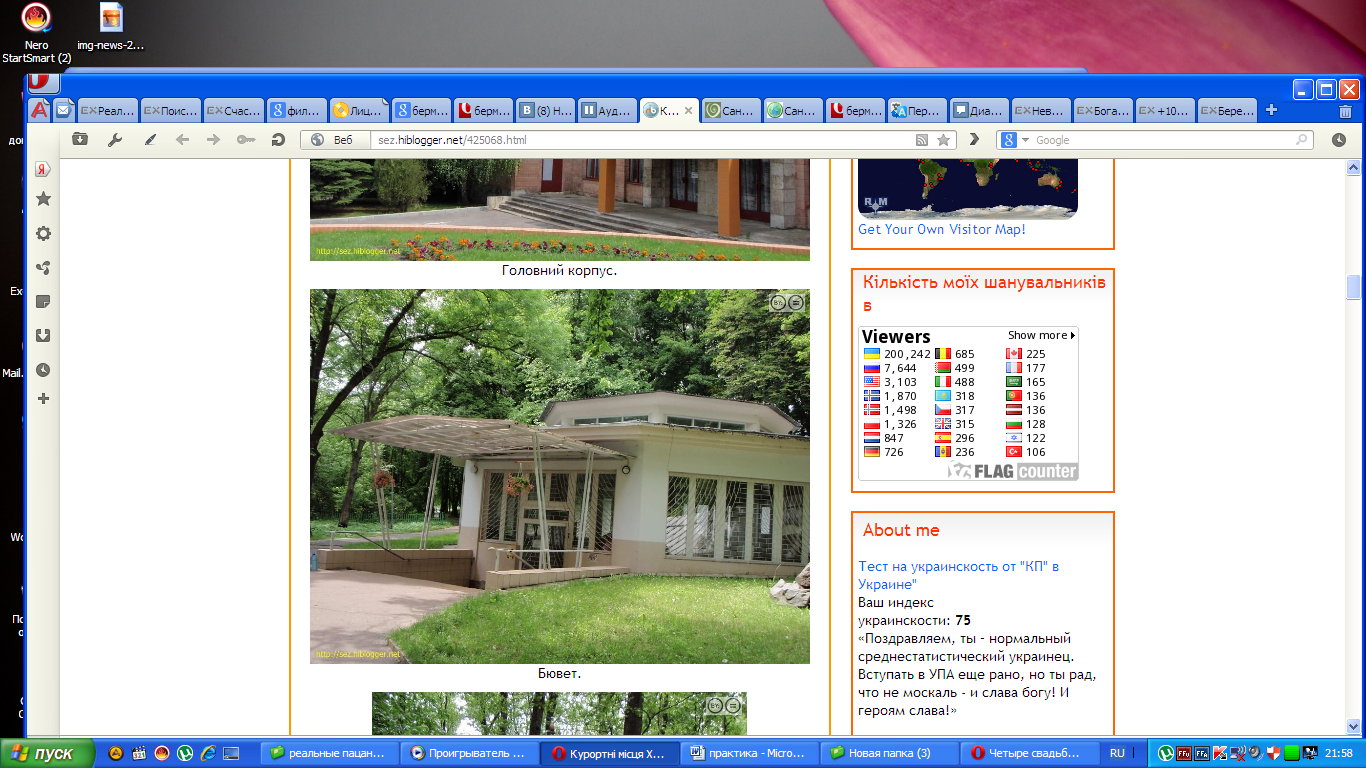Click the address bar URL field

(640, 140)
